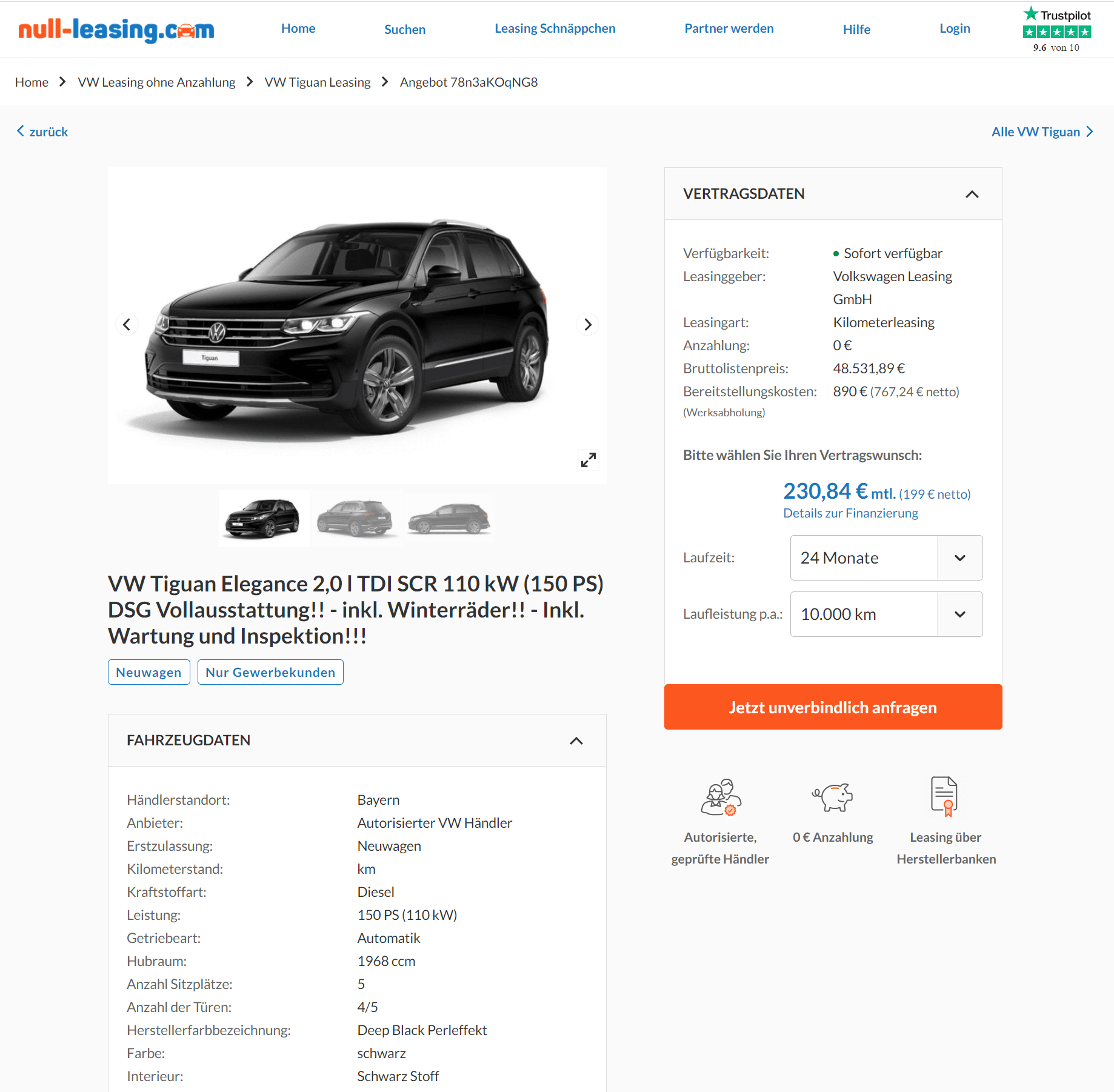
Task: Select the side-view car thumbnail
Action: pos(449,518)
